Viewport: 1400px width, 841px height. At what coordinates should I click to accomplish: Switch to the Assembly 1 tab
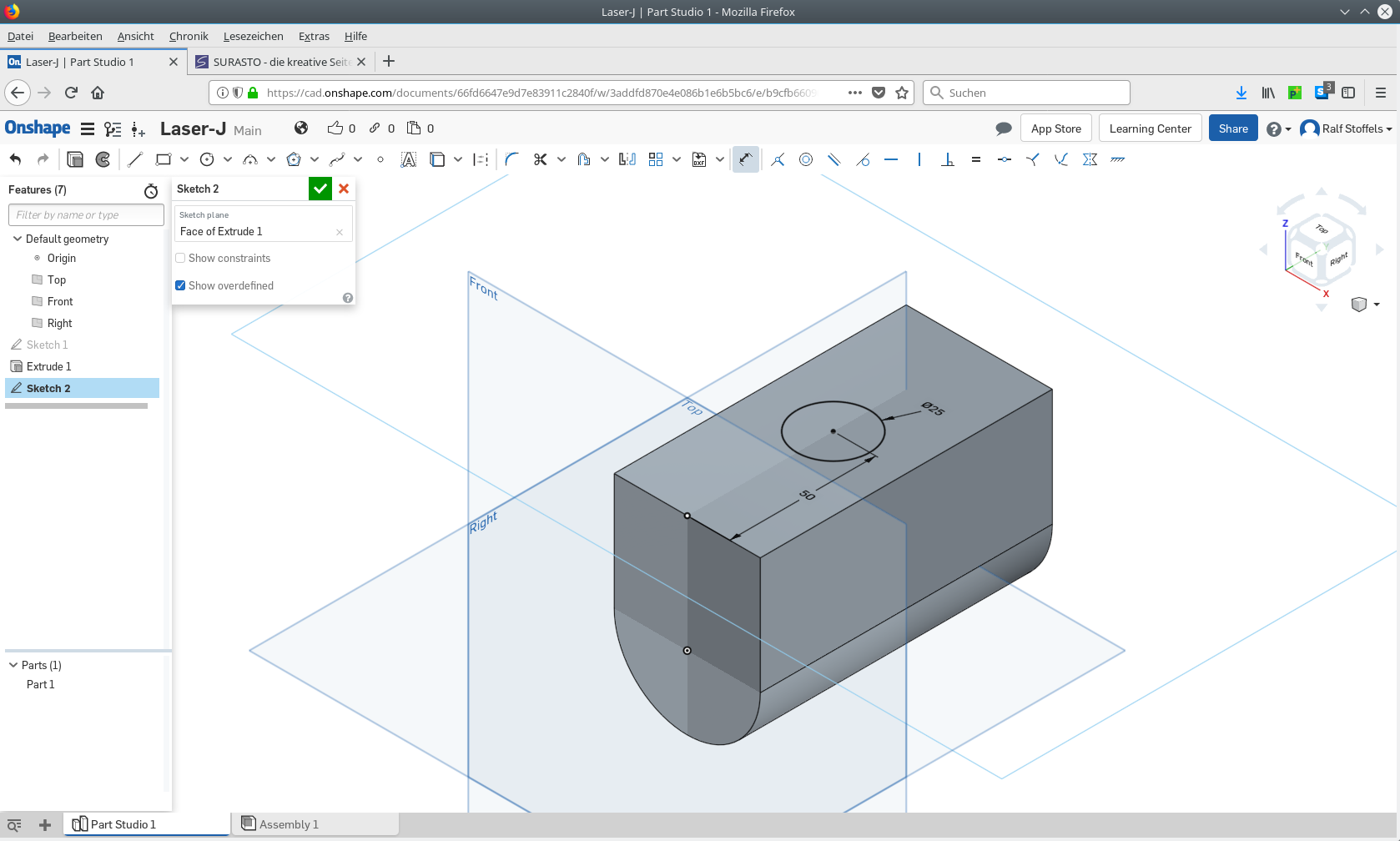tap(288, 824)
